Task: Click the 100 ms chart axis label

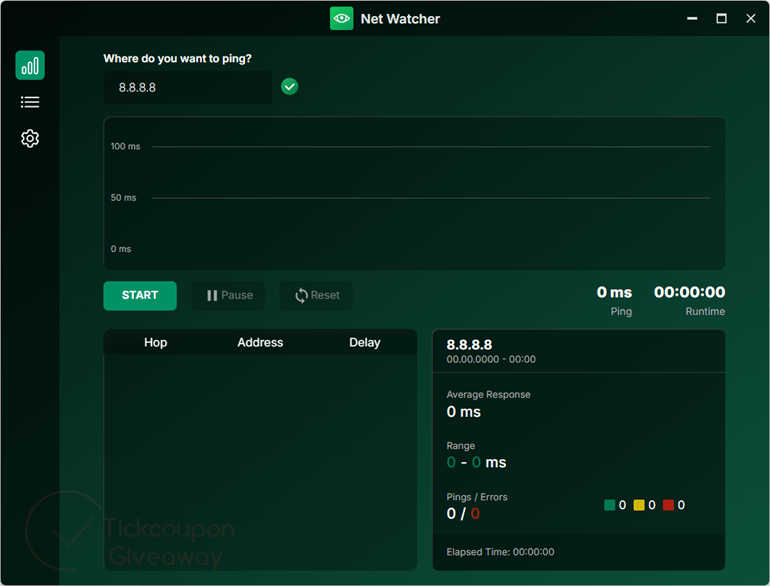Action: pyautogui.click(x=125, y=146)
